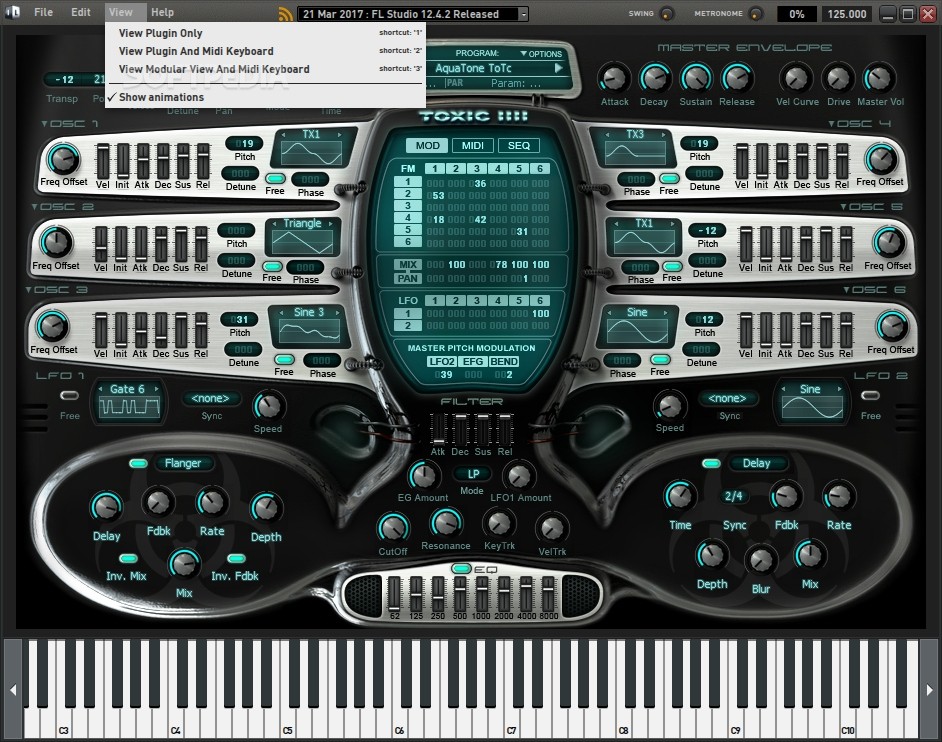
Task: Toggle the EQ enable switch
Action: 461,568
